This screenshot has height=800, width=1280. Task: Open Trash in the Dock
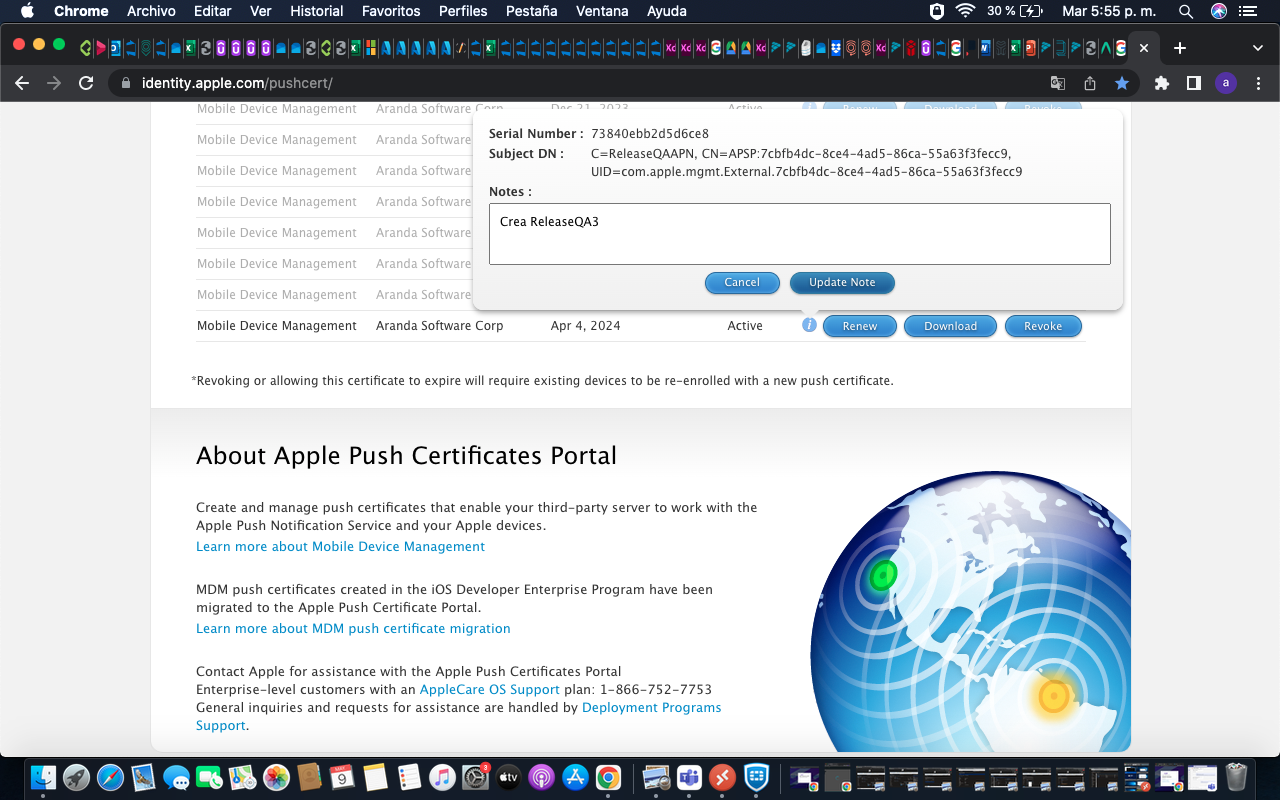pos(1236,777)
